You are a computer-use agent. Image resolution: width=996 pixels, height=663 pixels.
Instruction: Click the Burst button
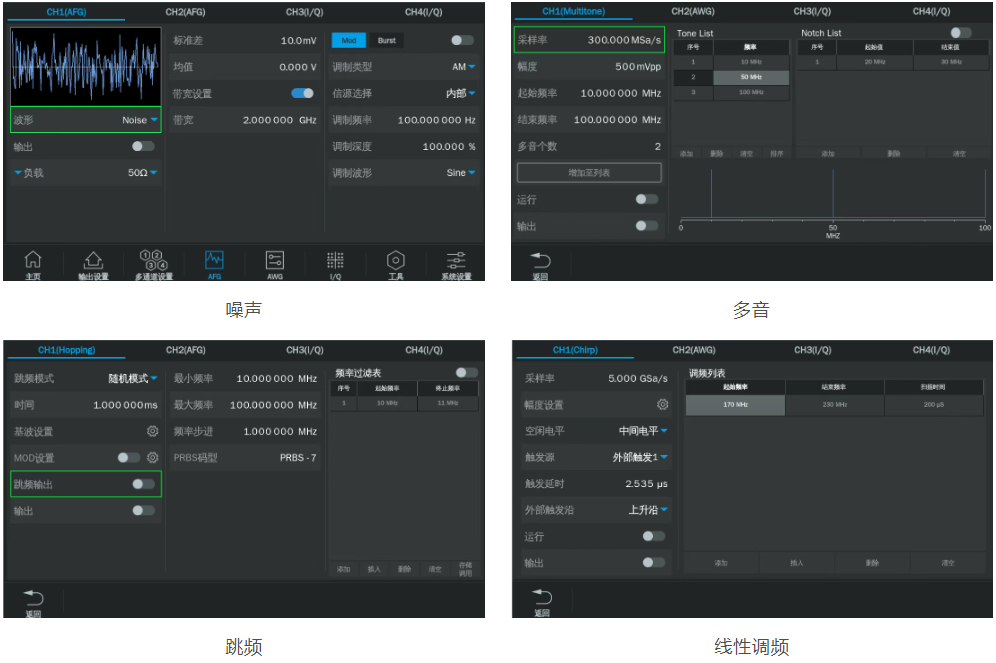386,41
